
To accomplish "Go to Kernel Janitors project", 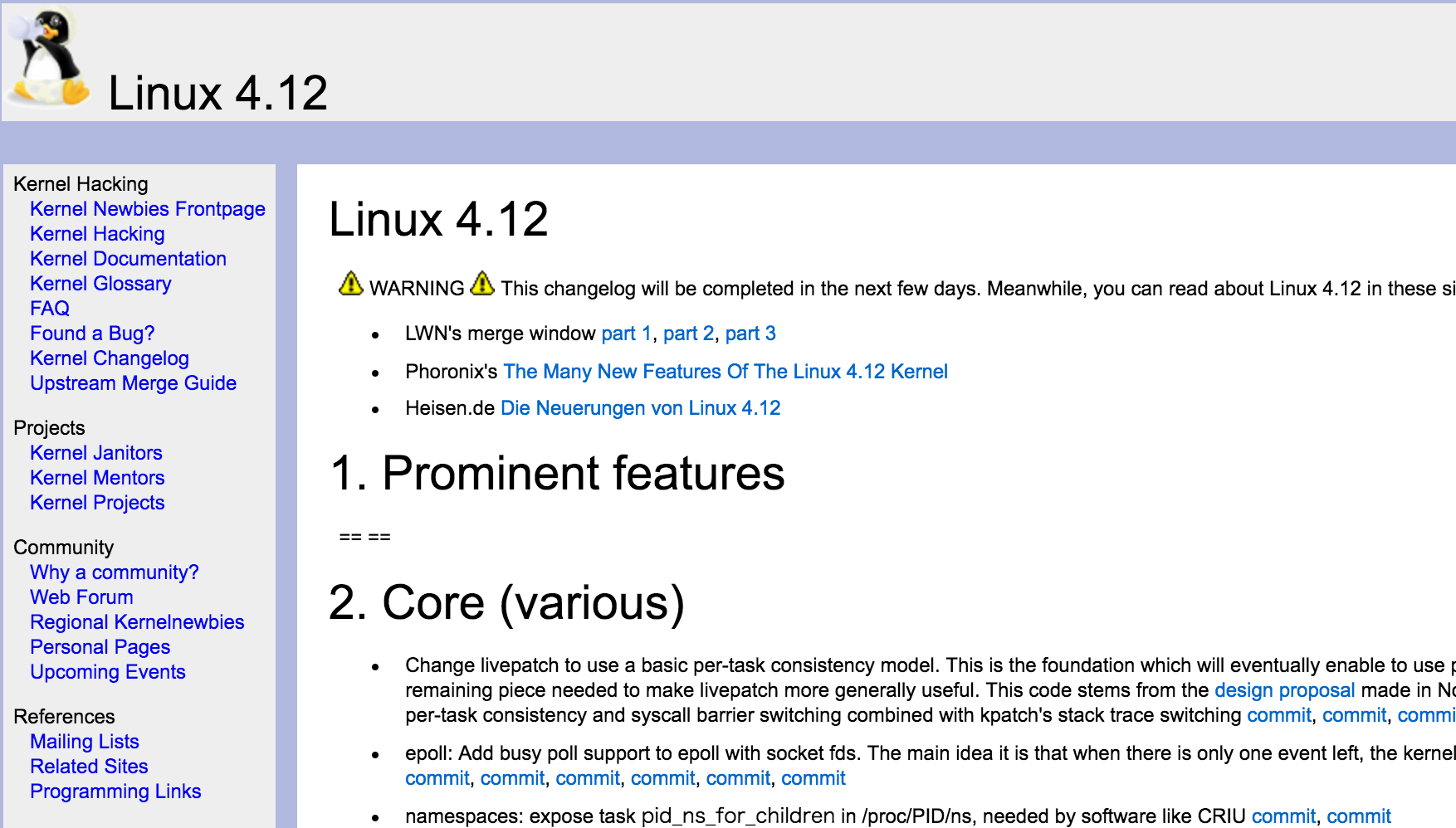I will (96, 453).
